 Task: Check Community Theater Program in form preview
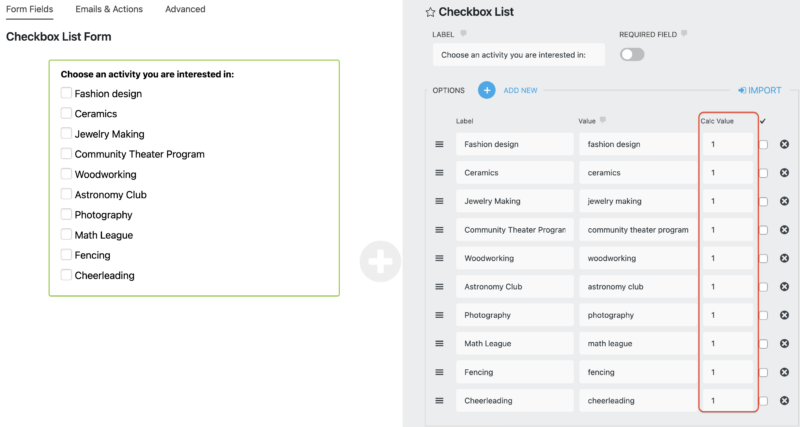click(66, 154)
